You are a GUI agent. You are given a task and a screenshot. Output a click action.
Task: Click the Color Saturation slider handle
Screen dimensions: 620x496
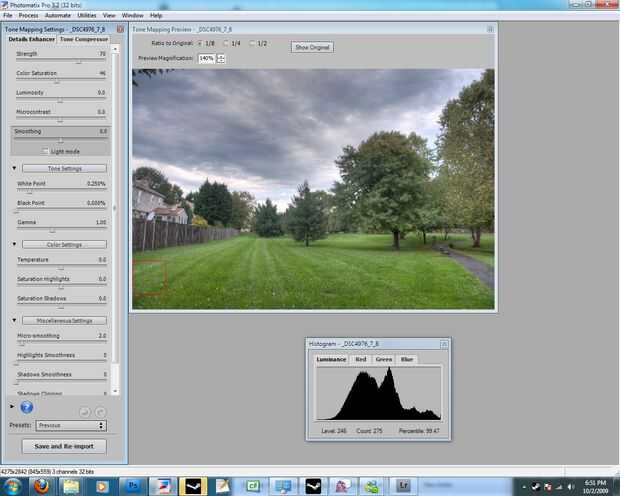57,81
